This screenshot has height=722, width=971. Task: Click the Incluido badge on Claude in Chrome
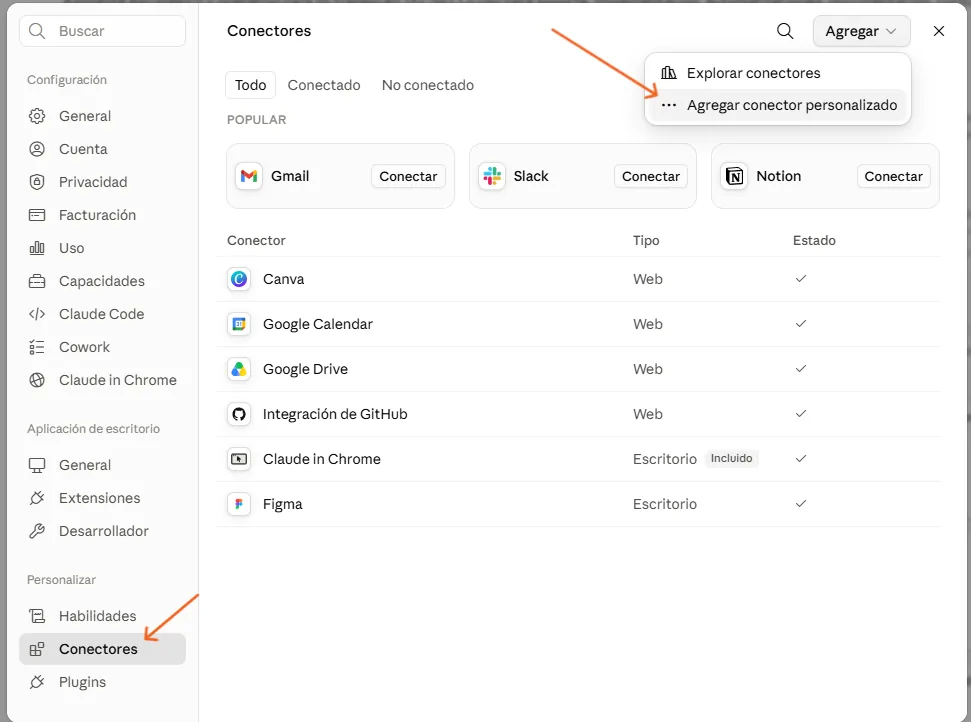pos(731,458)
